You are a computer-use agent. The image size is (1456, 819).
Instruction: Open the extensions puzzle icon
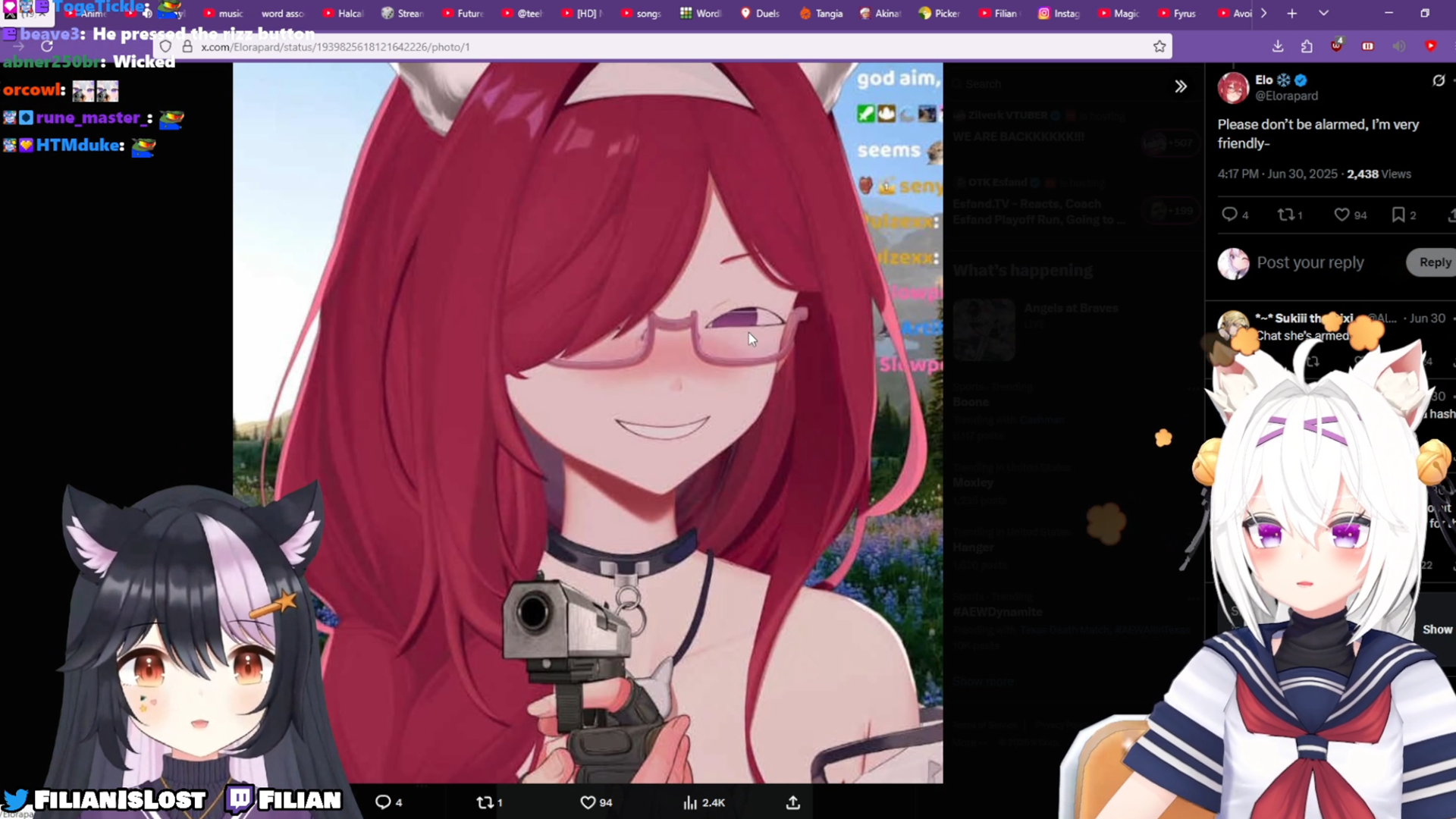click(x=1307, y=46)
